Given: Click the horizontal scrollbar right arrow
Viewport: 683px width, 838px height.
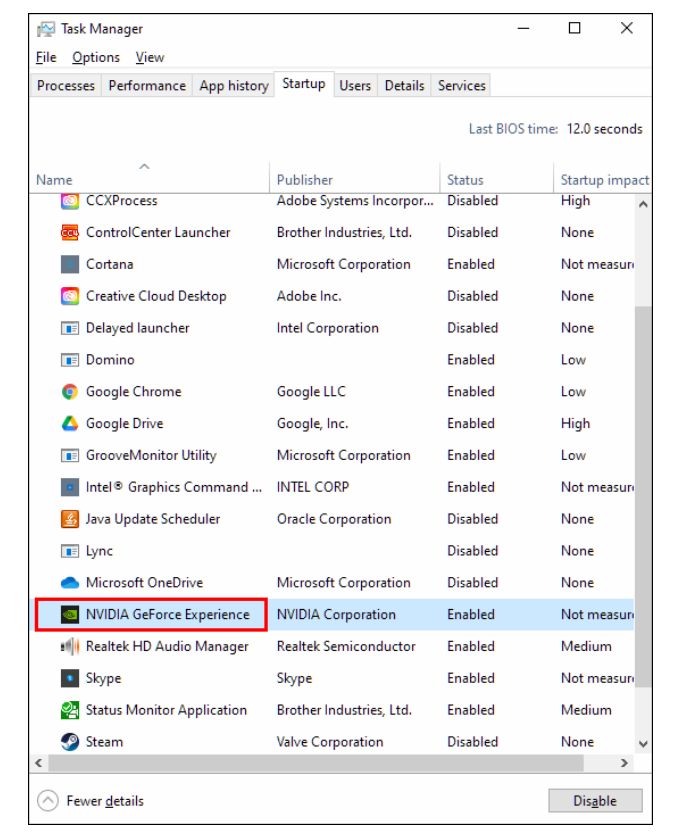Looking at the screenshot, I should click(x=624, y=763).
